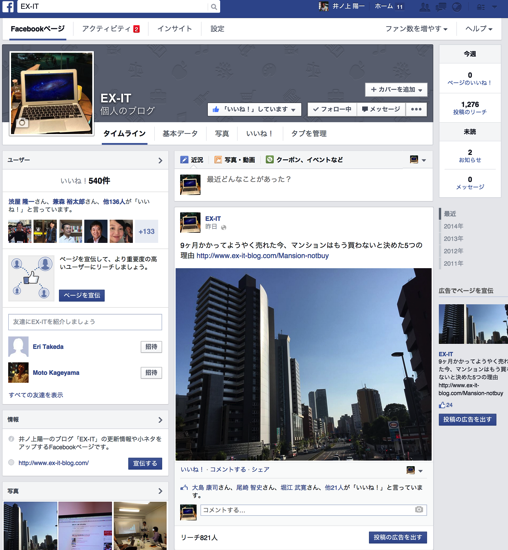Viewport: 508px width, 550px height.
Task: Expand the 写真 section arrow
Action: click(160, 491)
